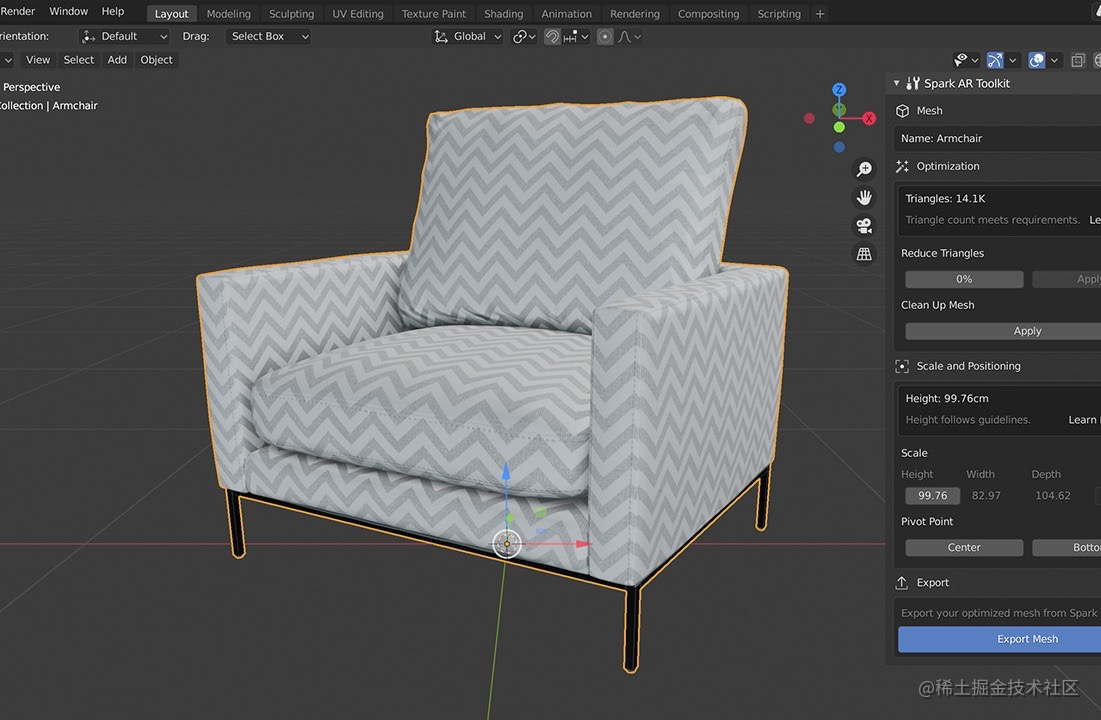1101x720 pixels.
Task: Collapse the Scale and Positioning section
Action: point(967,365)
